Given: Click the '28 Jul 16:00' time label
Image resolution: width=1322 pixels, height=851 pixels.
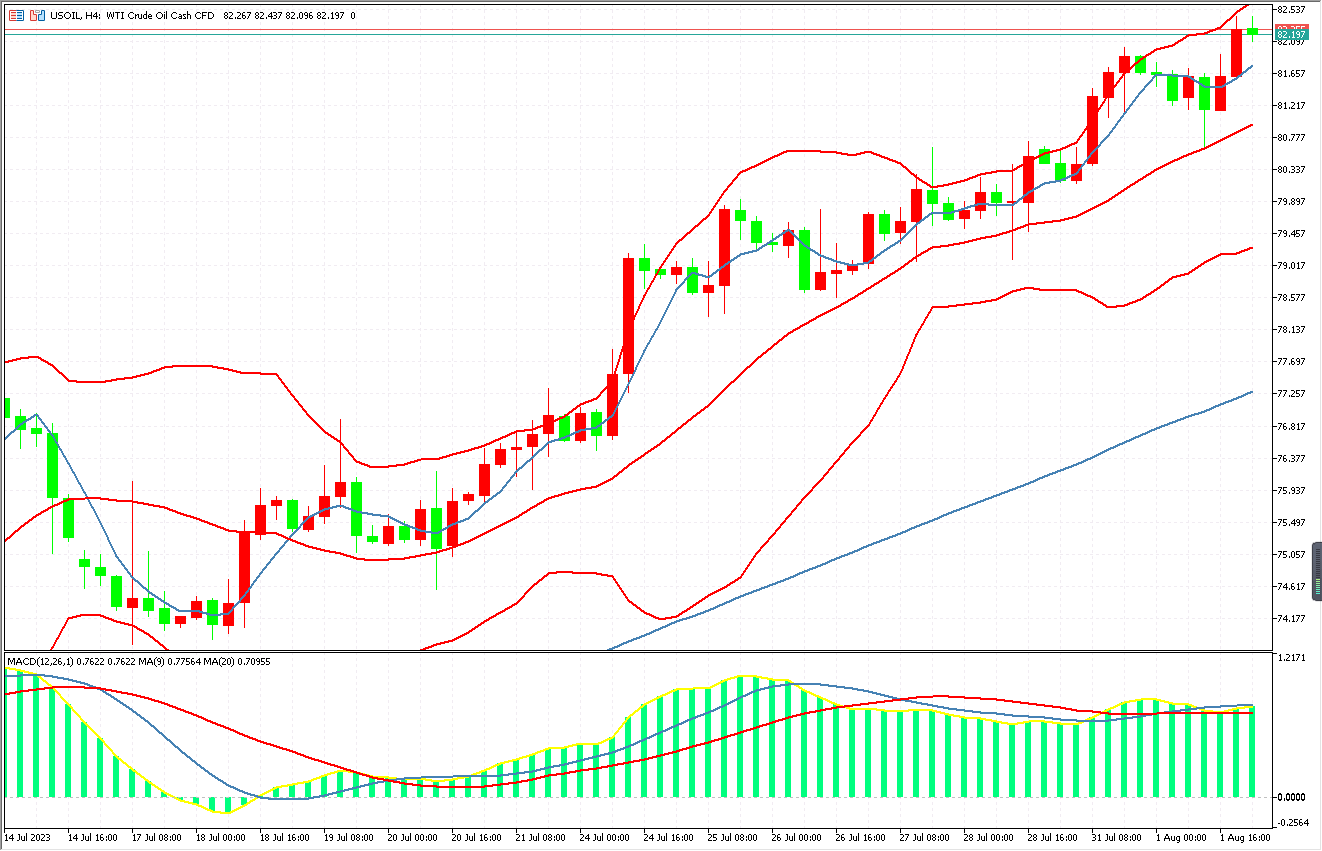Looking at the screenshot, I should coord(1053,837).
